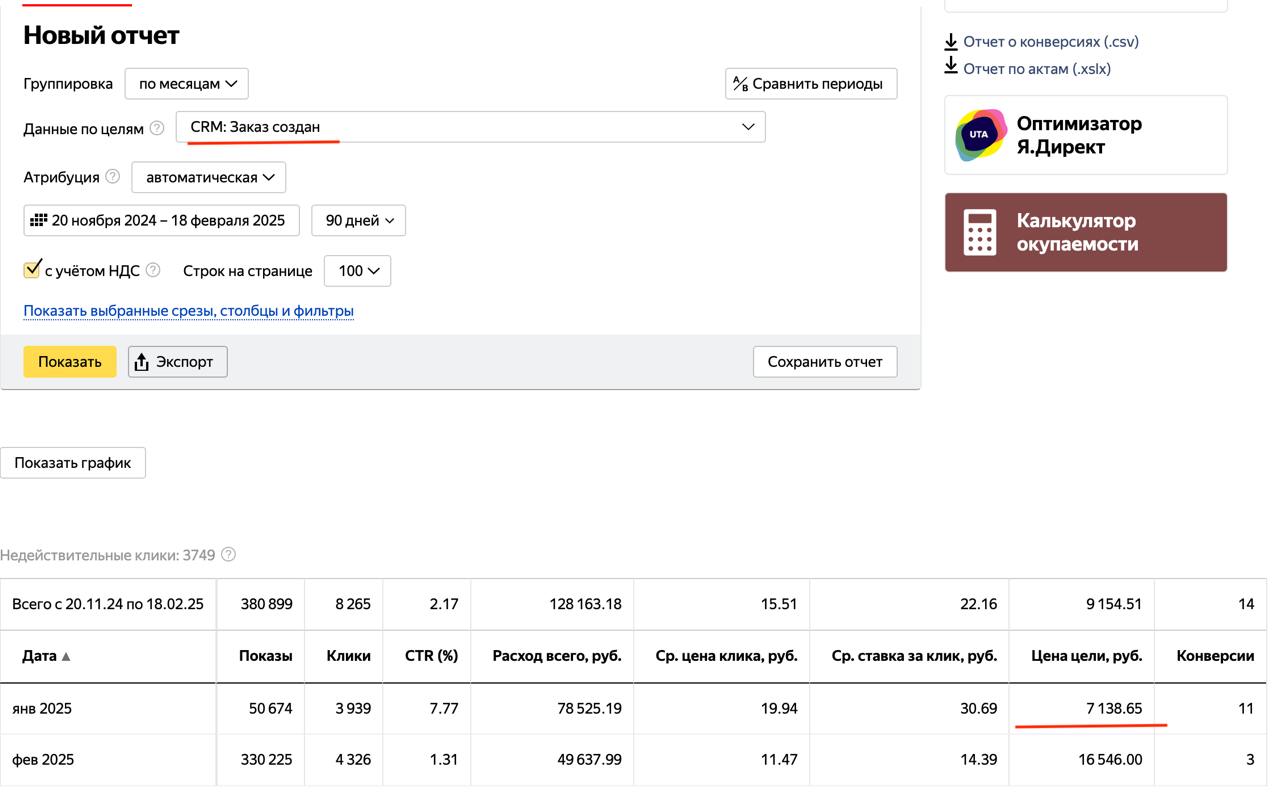The image size is (1280, 795).
Task: Open help icon next to Атрибуция
Action: [113, 177]
